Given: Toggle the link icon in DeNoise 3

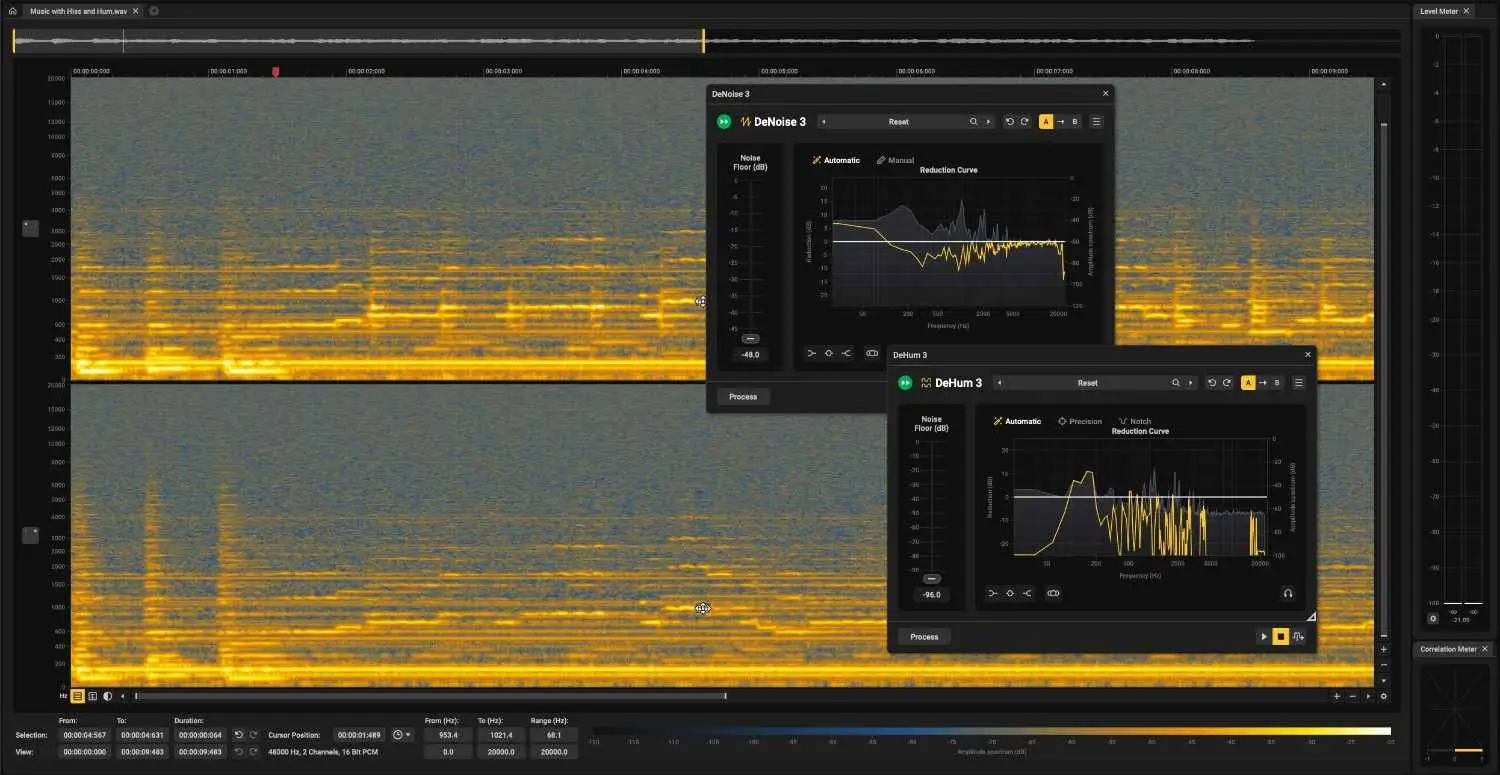Looking at the screenshot, I should [872, 353].
